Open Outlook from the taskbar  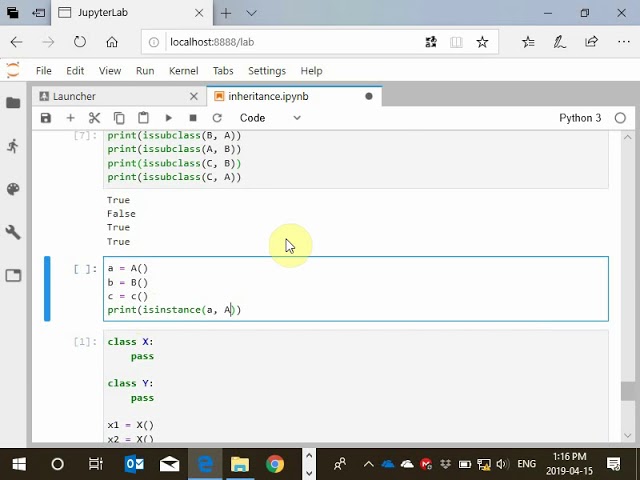134,464
